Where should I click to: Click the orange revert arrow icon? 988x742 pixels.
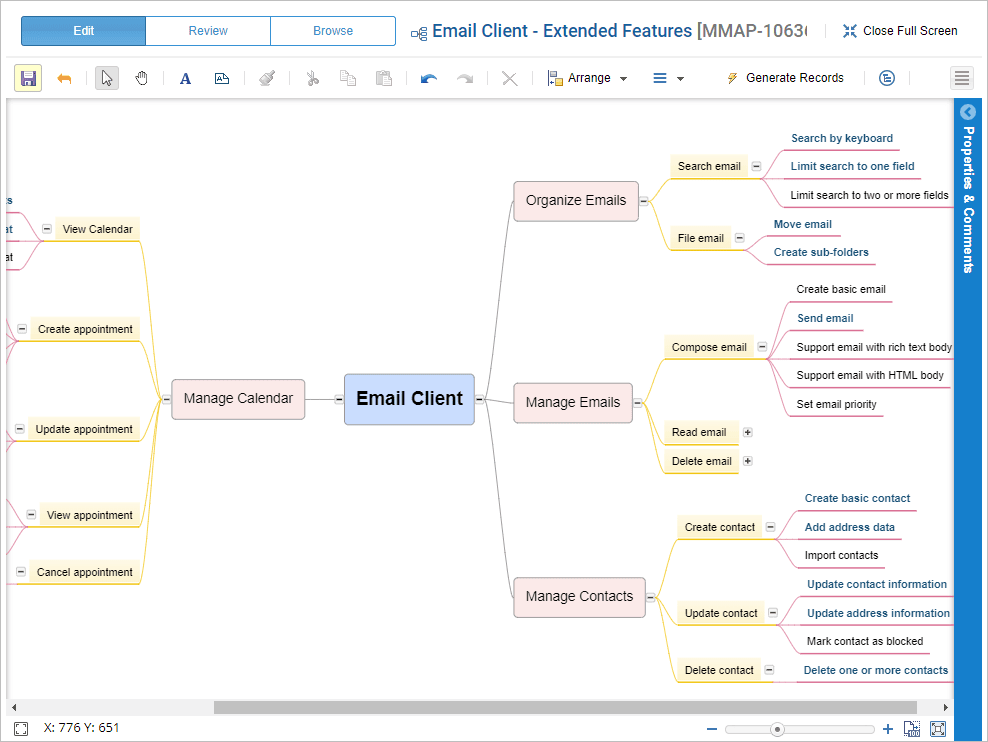click(64, 78)
